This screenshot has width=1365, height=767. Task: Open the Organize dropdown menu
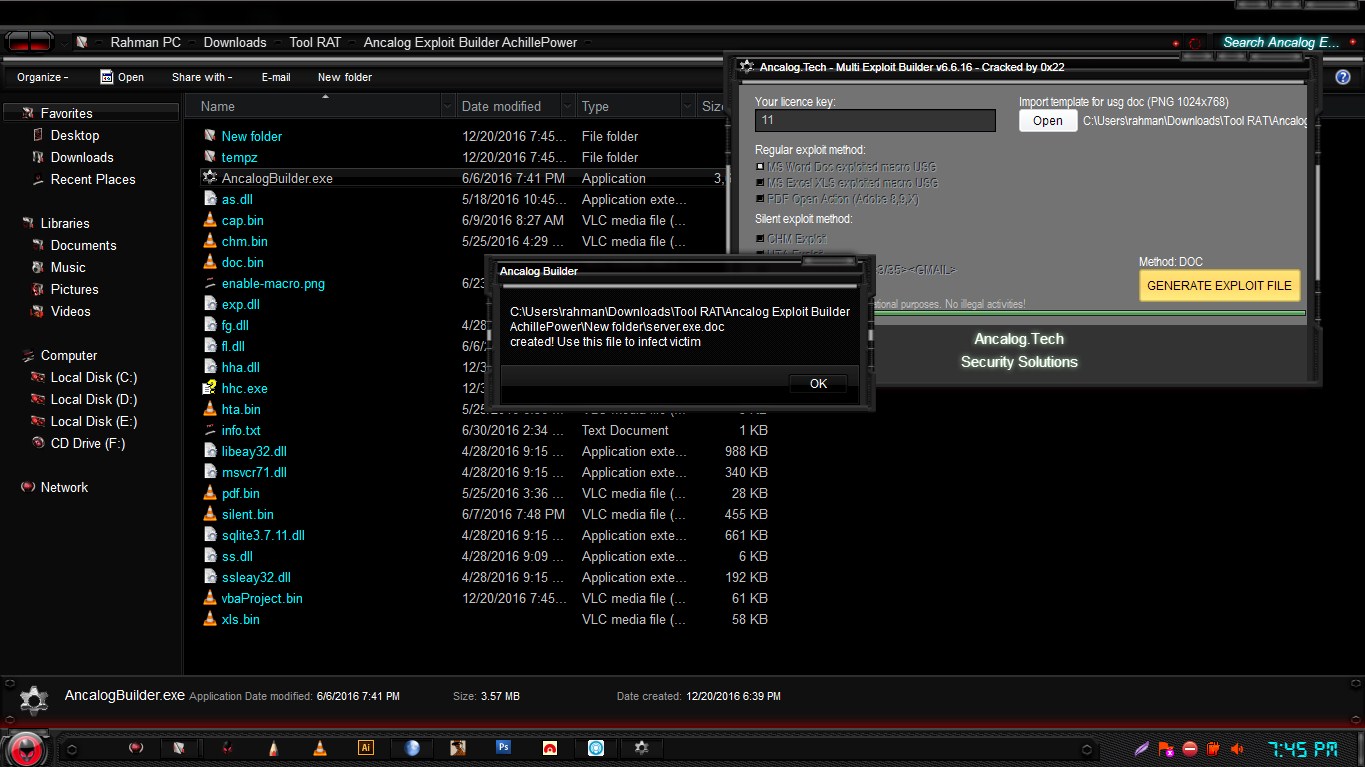click(x=42, y=77)
